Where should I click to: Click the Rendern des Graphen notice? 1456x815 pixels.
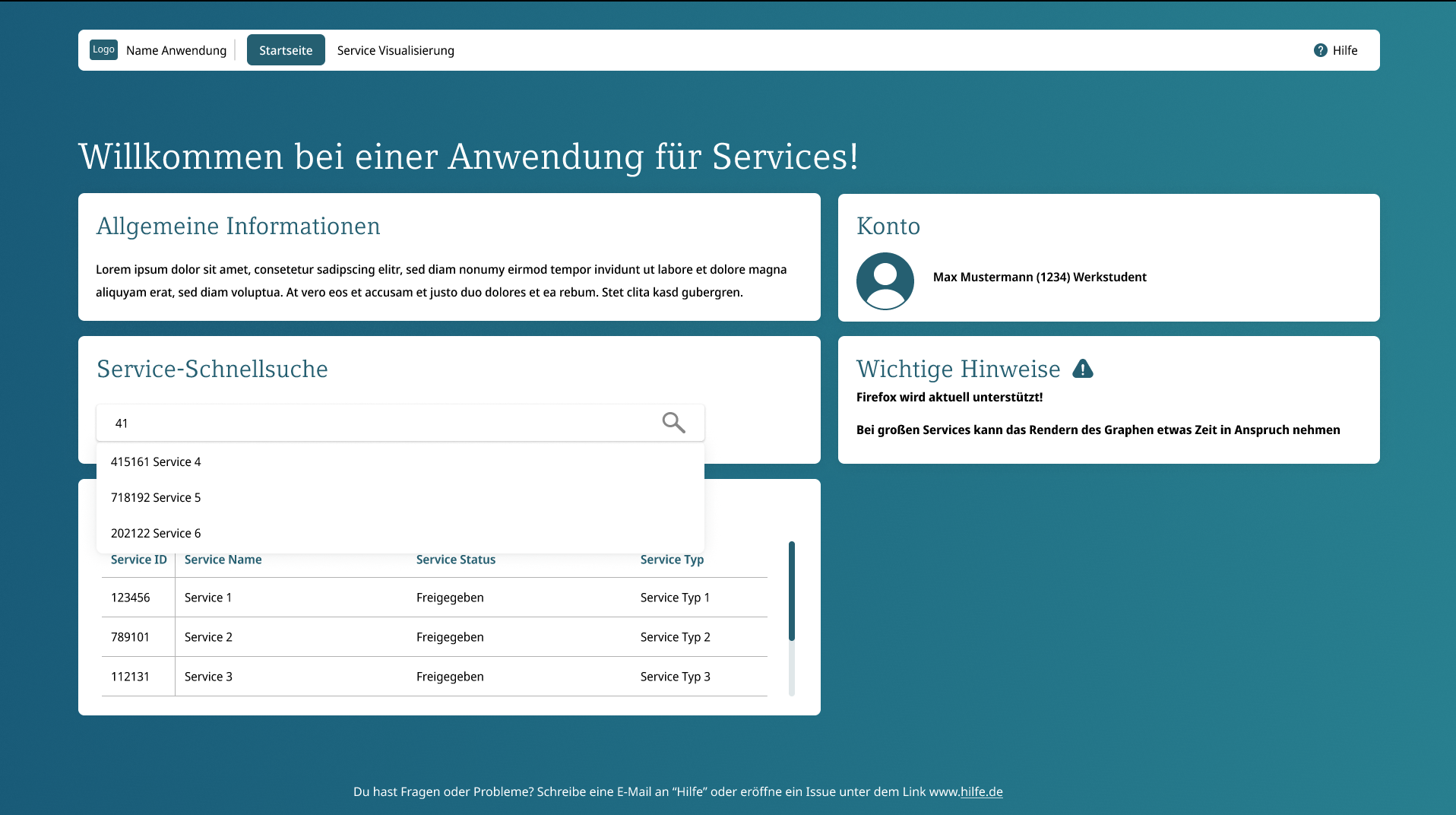[1098, 430]
